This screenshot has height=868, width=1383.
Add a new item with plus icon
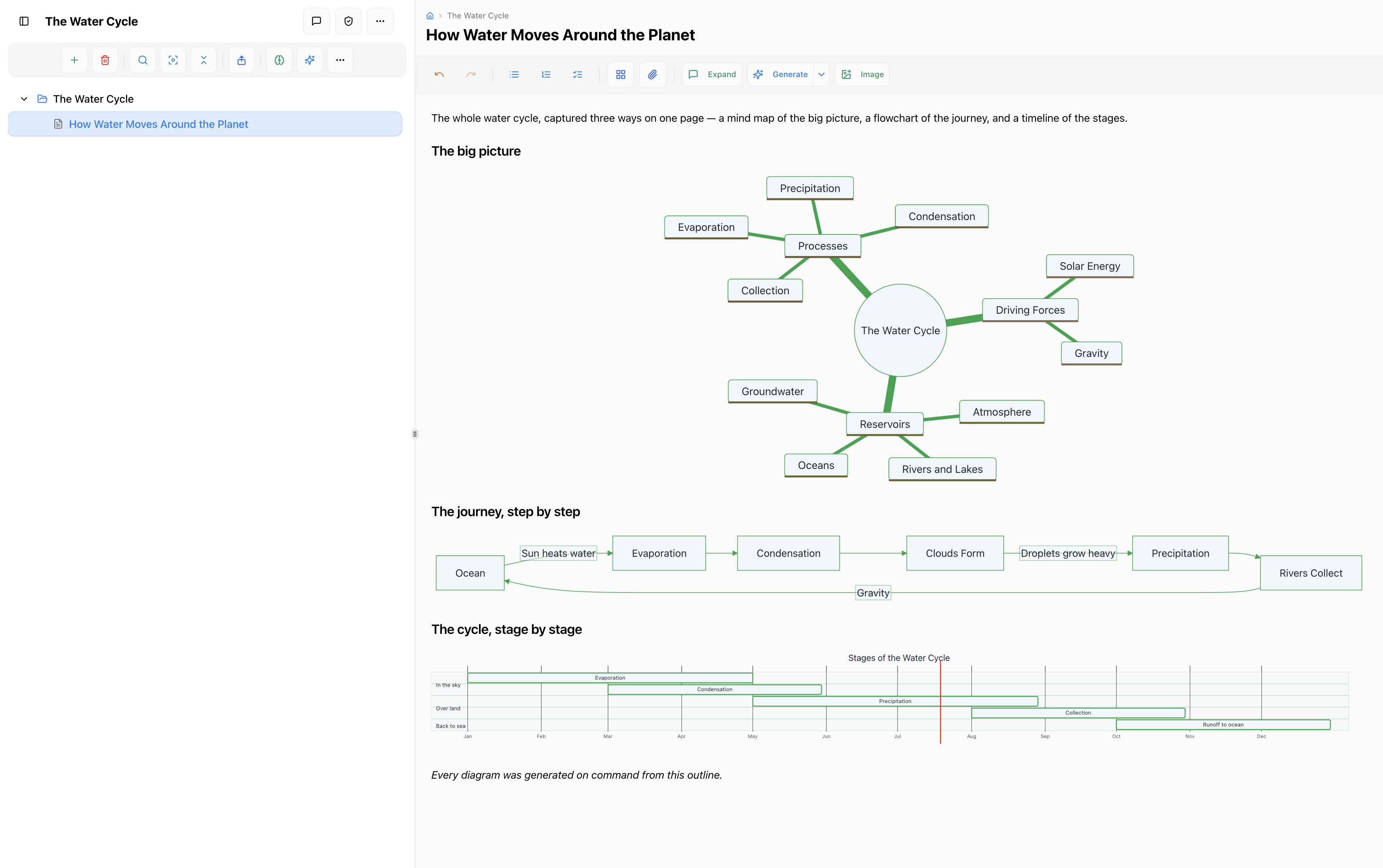75,60
